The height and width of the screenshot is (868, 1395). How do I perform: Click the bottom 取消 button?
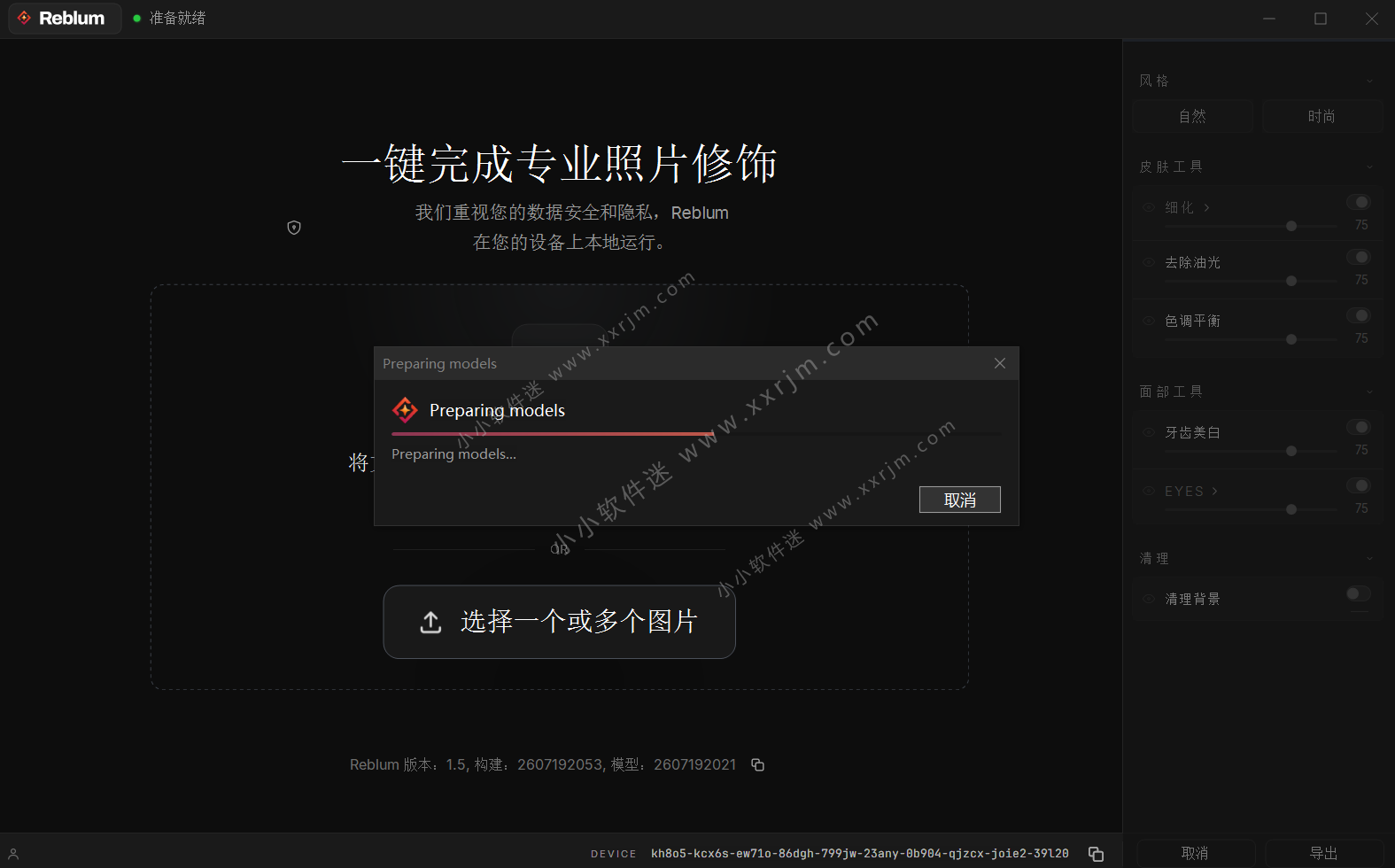coord(1195,853)
